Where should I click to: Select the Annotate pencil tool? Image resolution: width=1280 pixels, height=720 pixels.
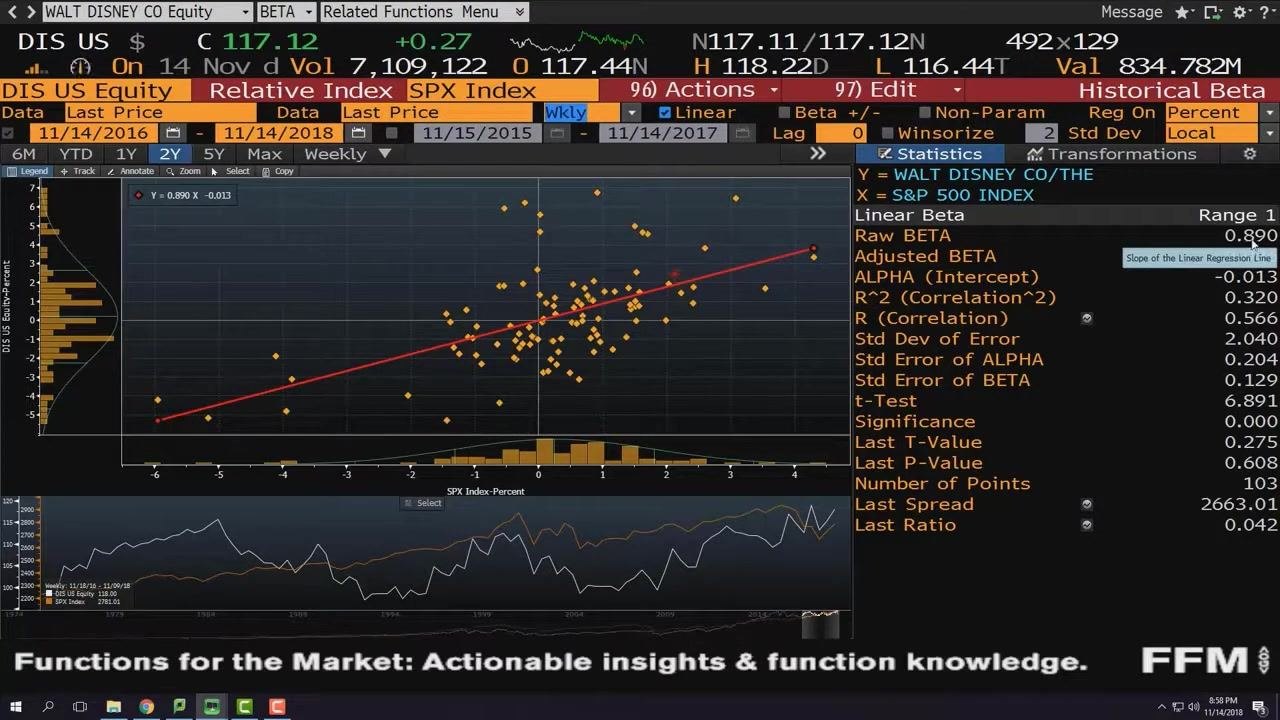coord(130,171)
